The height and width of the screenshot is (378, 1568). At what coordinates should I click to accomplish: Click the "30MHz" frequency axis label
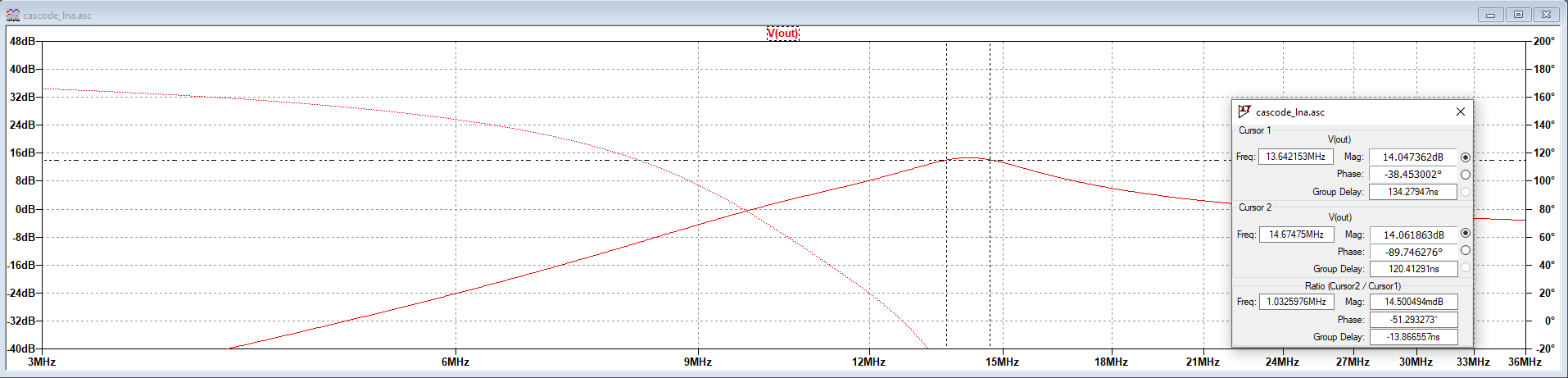point(1416,362)
